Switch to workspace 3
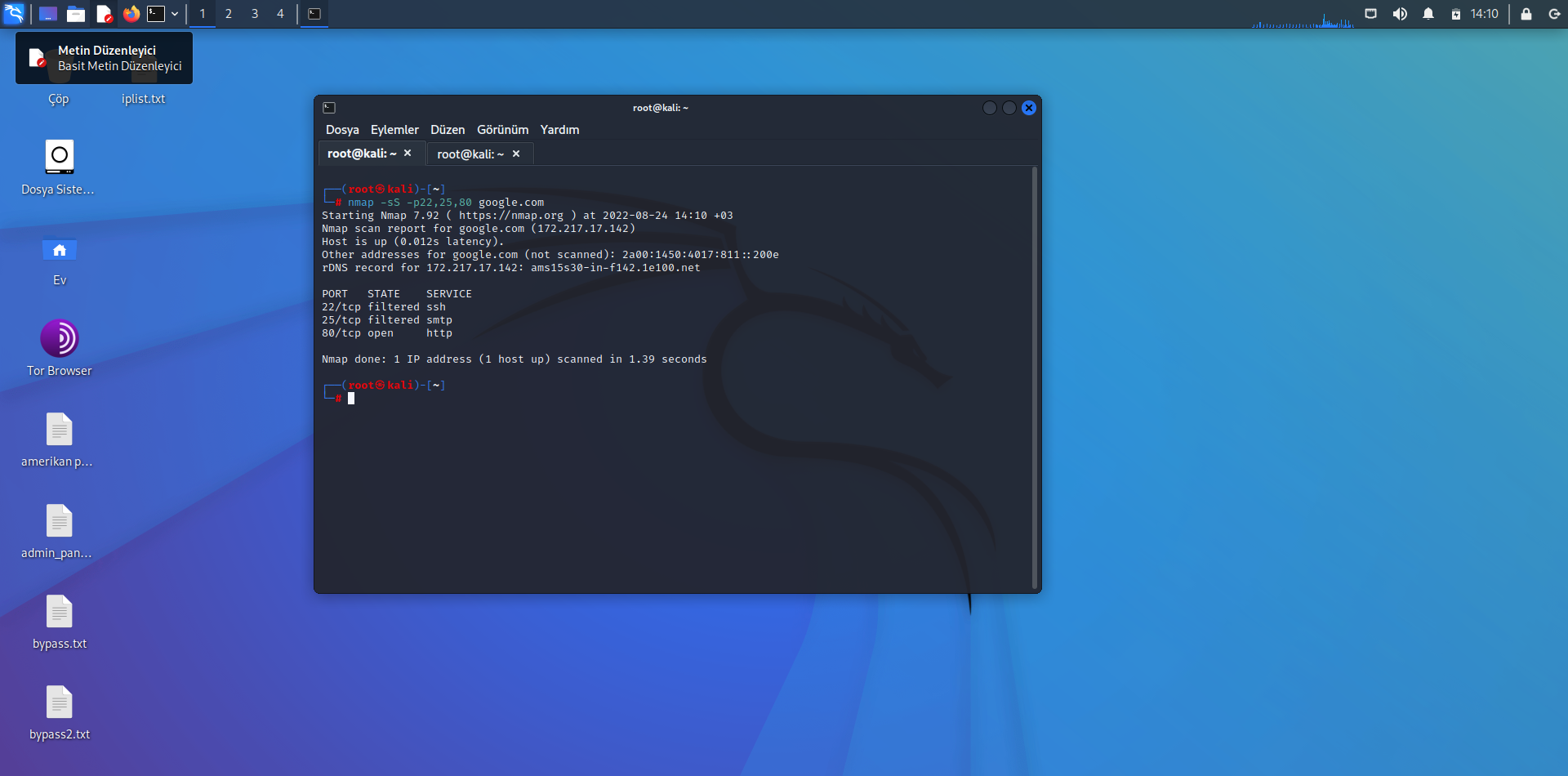 pos(255,14)
